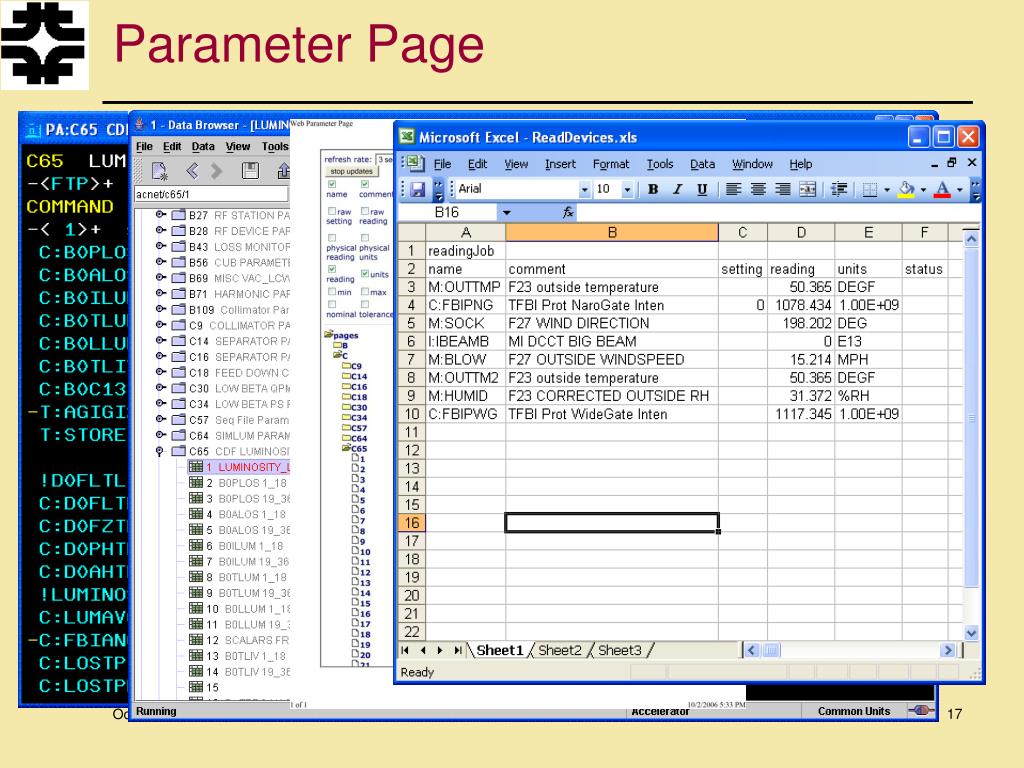This screenshot has height=768, width=1024.
Task: Uncheck the units checkbox
Action: (365, 274)
